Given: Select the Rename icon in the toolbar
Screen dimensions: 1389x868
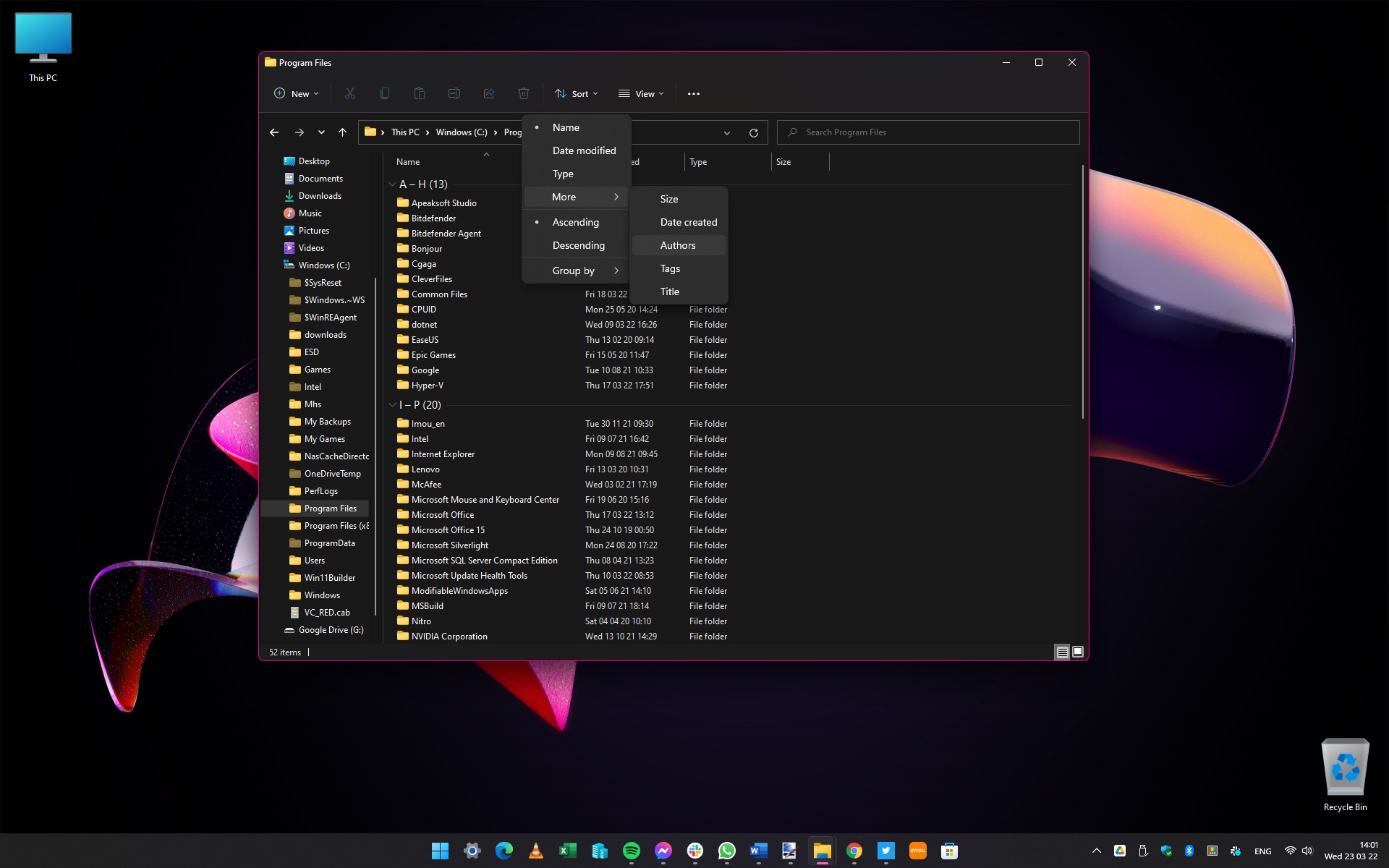Looking at the screenshot, I should tap(454, 93).
